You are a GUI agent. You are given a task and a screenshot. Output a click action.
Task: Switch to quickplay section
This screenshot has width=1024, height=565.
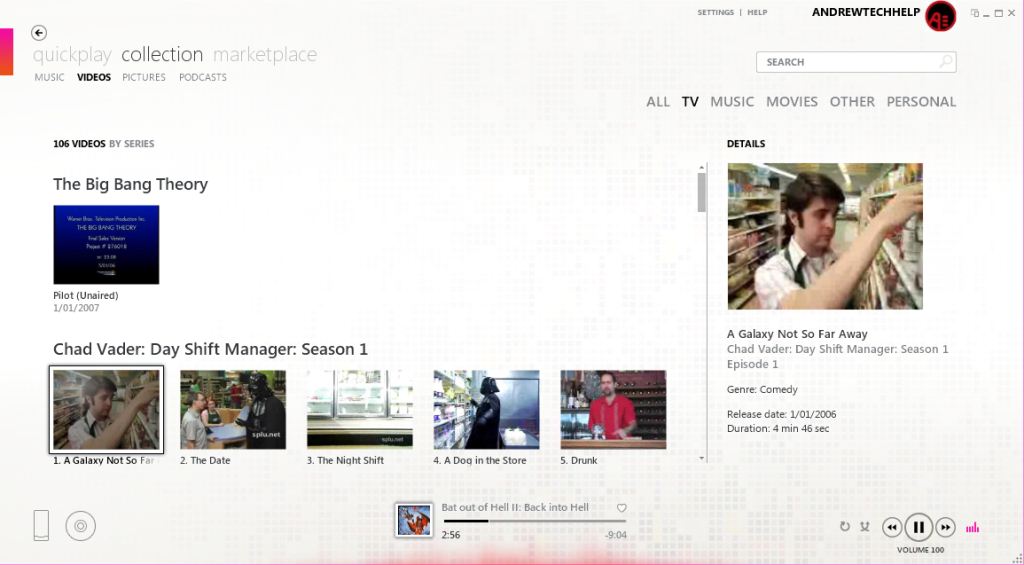[72, 55]
